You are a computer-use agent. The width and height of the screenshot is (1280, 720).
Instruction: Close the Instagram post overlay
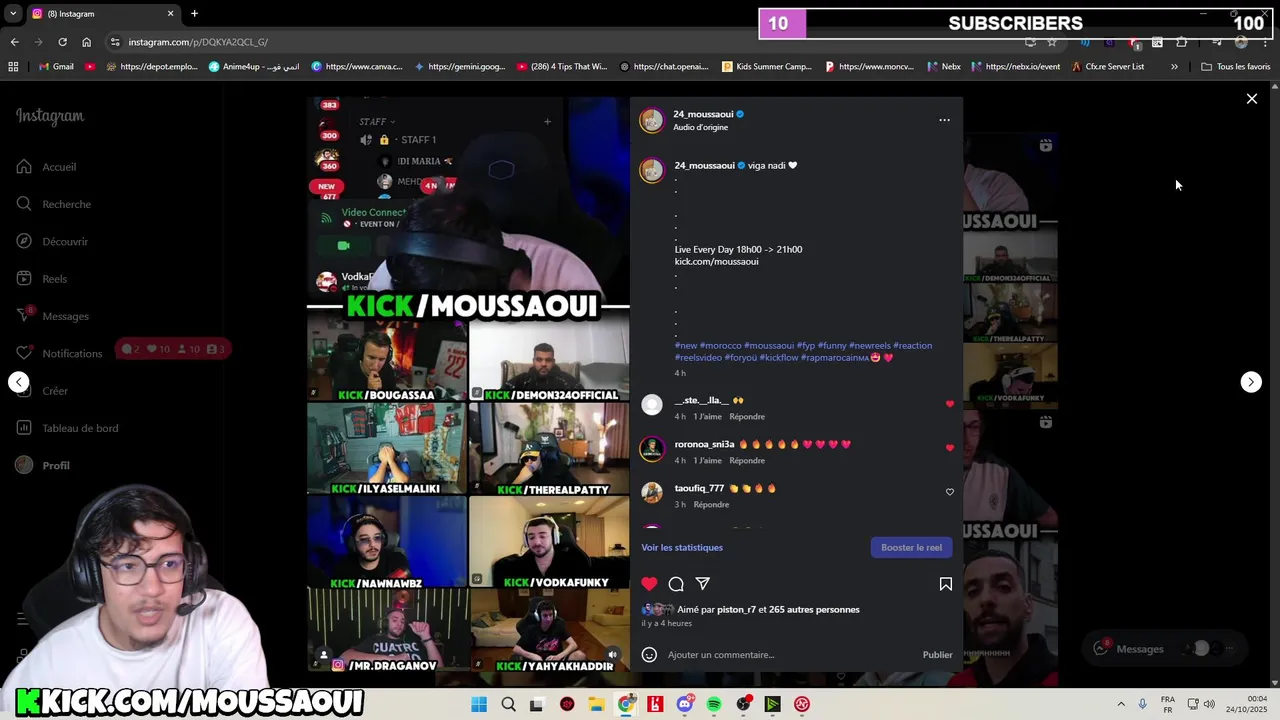pyautogui.click(x=1251, y=99)
